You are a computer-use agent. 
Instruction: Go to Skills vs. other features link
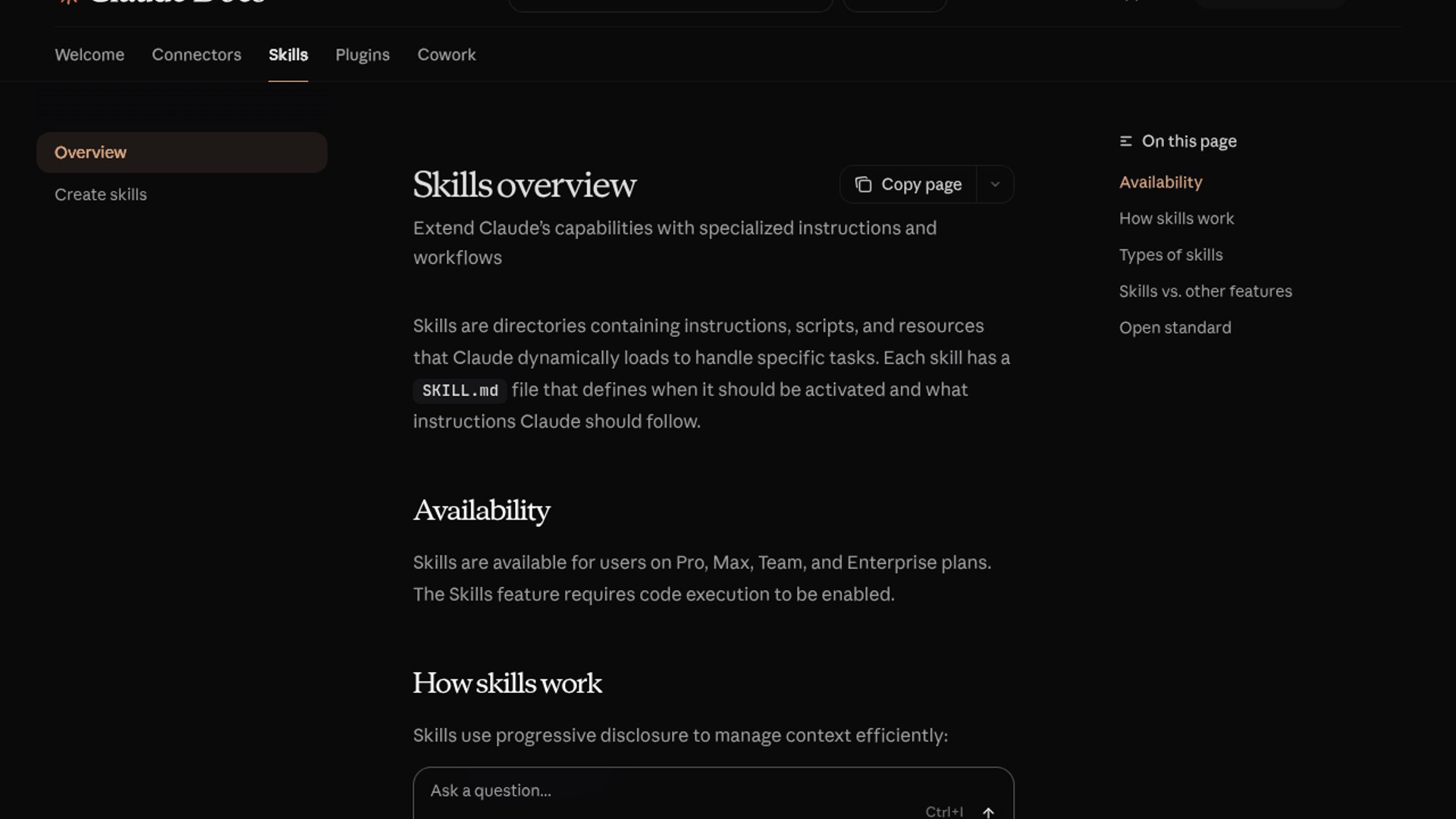[1205, 291]
